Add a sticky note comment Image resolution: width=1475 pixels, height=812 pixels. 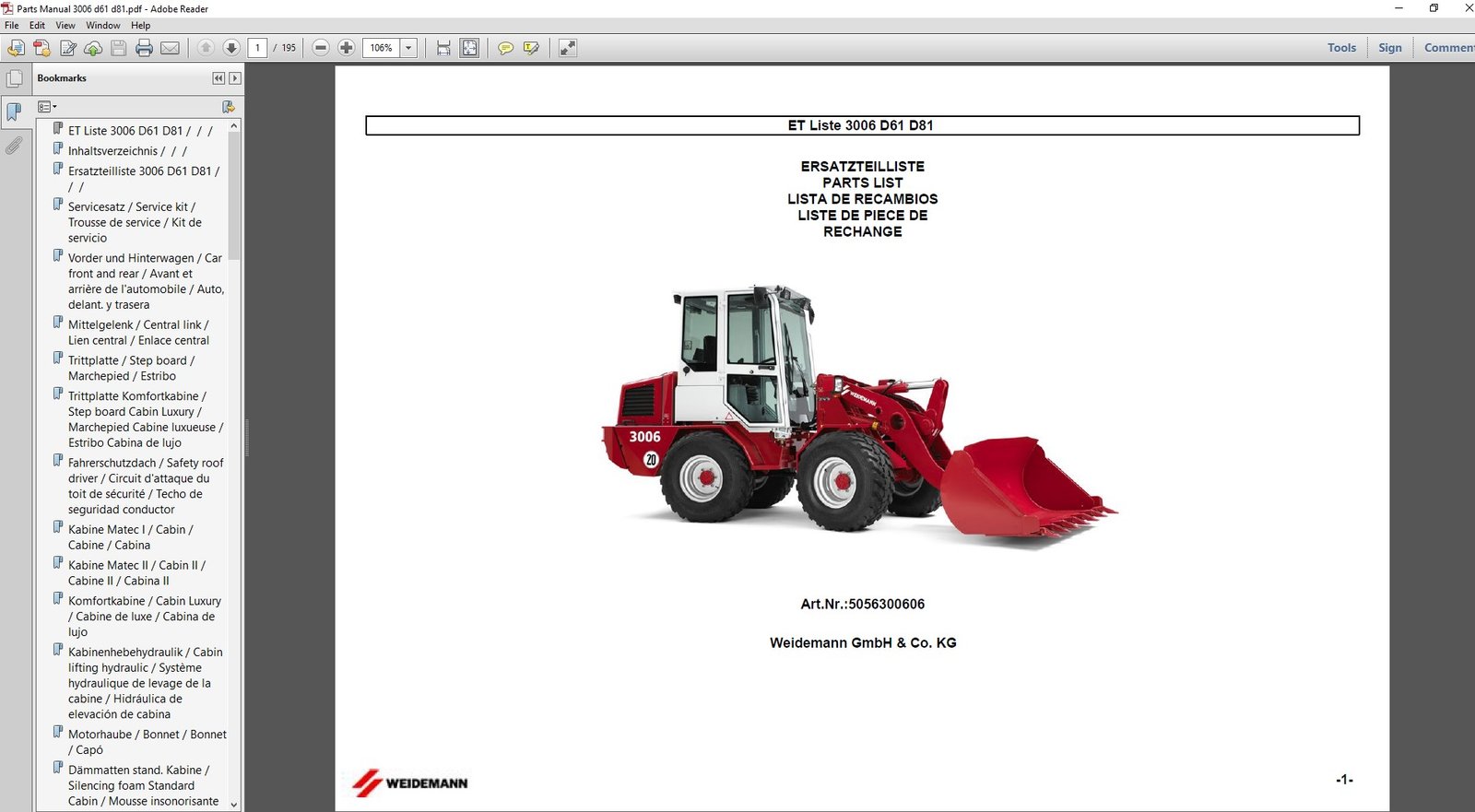(x=505, y=48)
